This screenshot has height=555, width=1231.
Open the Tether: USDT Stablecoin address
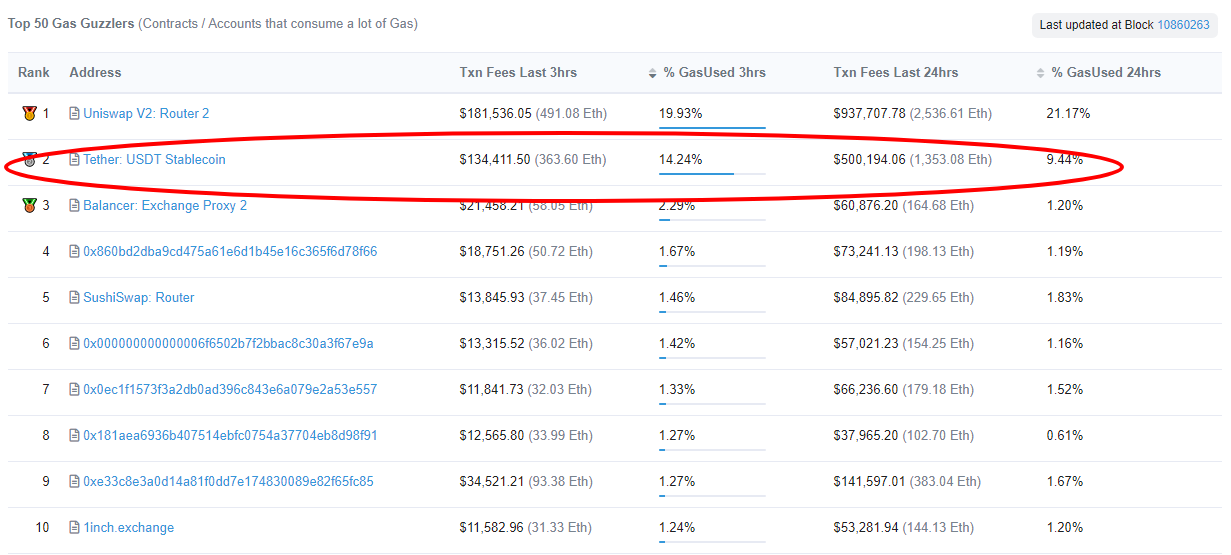[x=154, y=159]
